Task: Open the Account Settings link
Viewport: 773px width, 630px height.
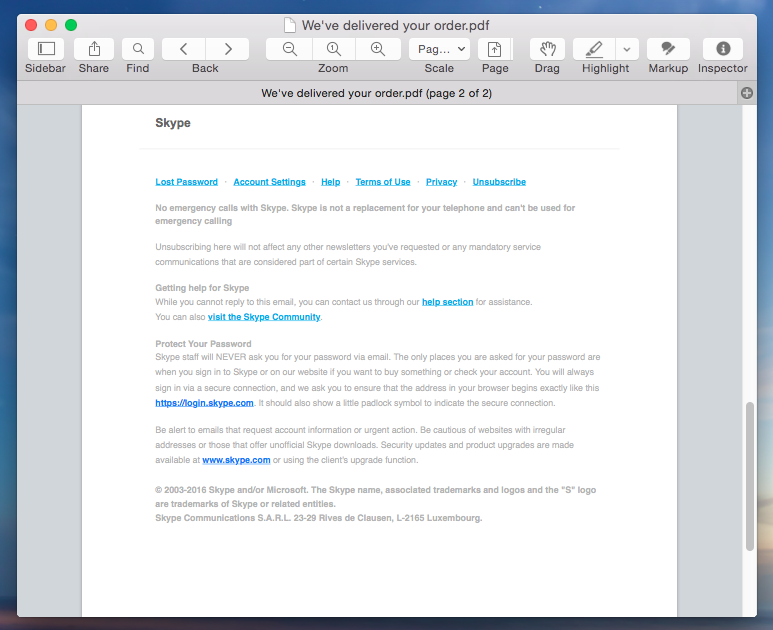Action: [x=269, y=182]
